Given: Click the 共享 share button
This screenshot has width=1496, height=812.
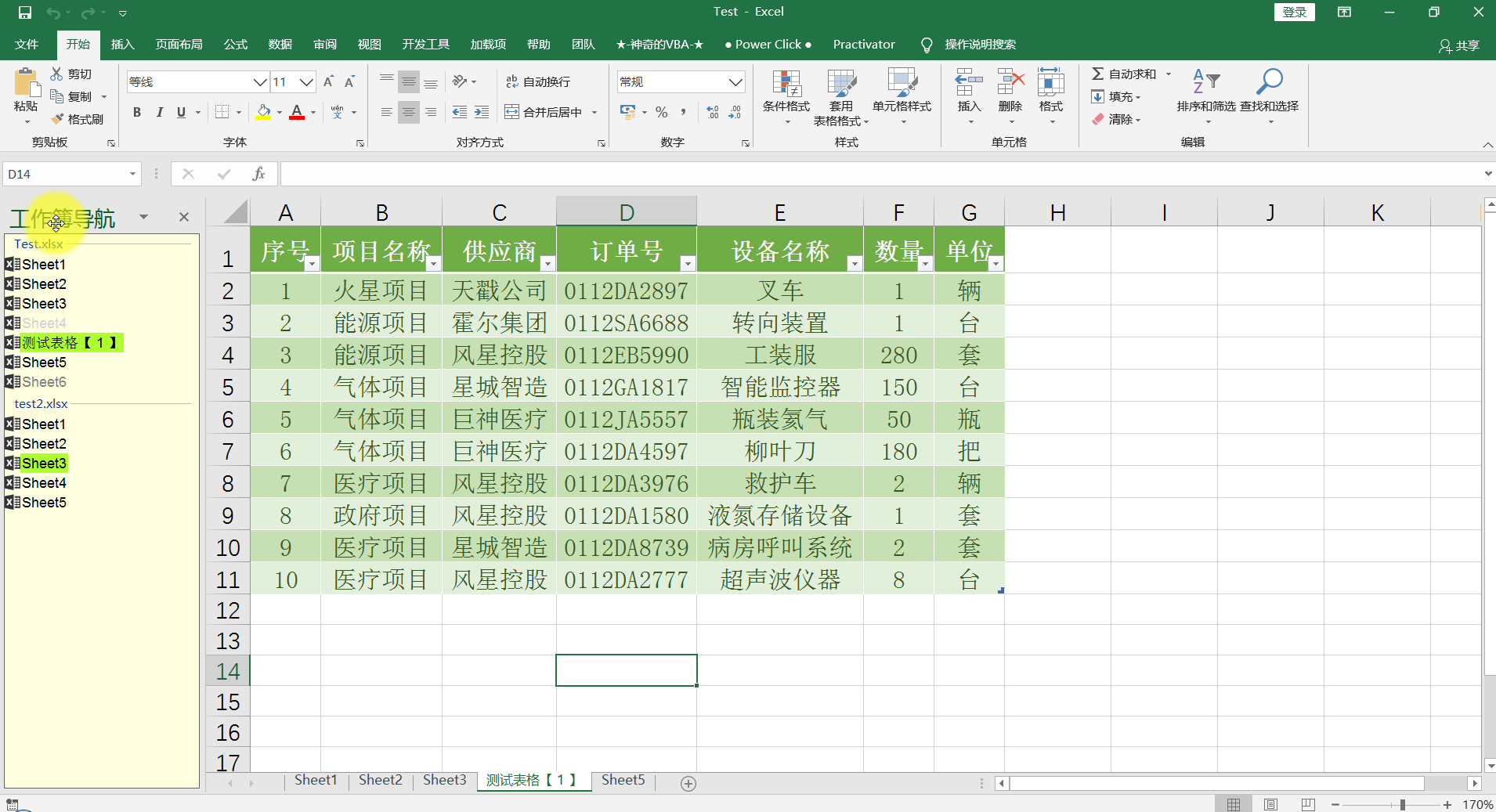Looking at the screenshot, I should (x=1459, y=45).
